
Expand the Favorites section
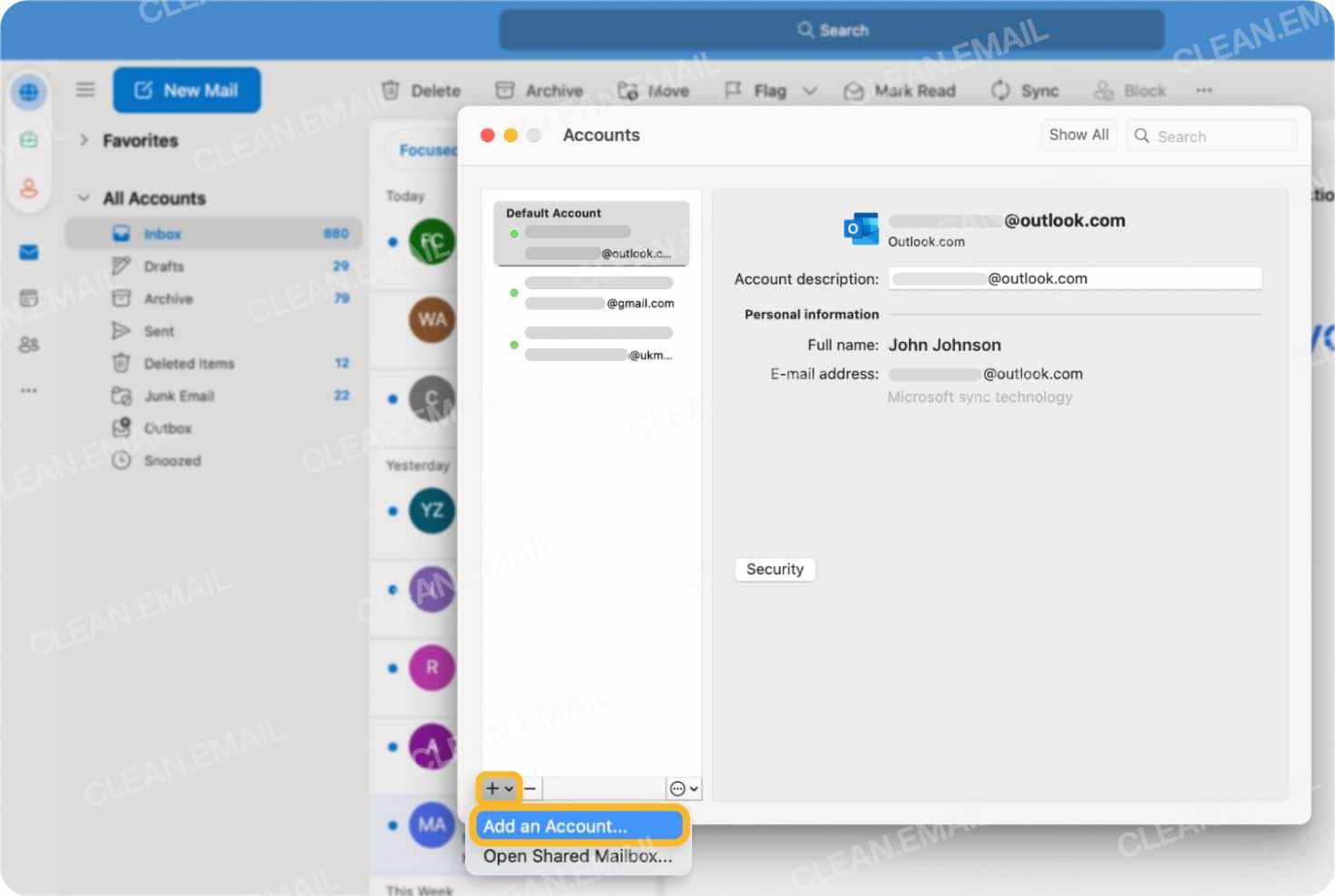point(83,140)
